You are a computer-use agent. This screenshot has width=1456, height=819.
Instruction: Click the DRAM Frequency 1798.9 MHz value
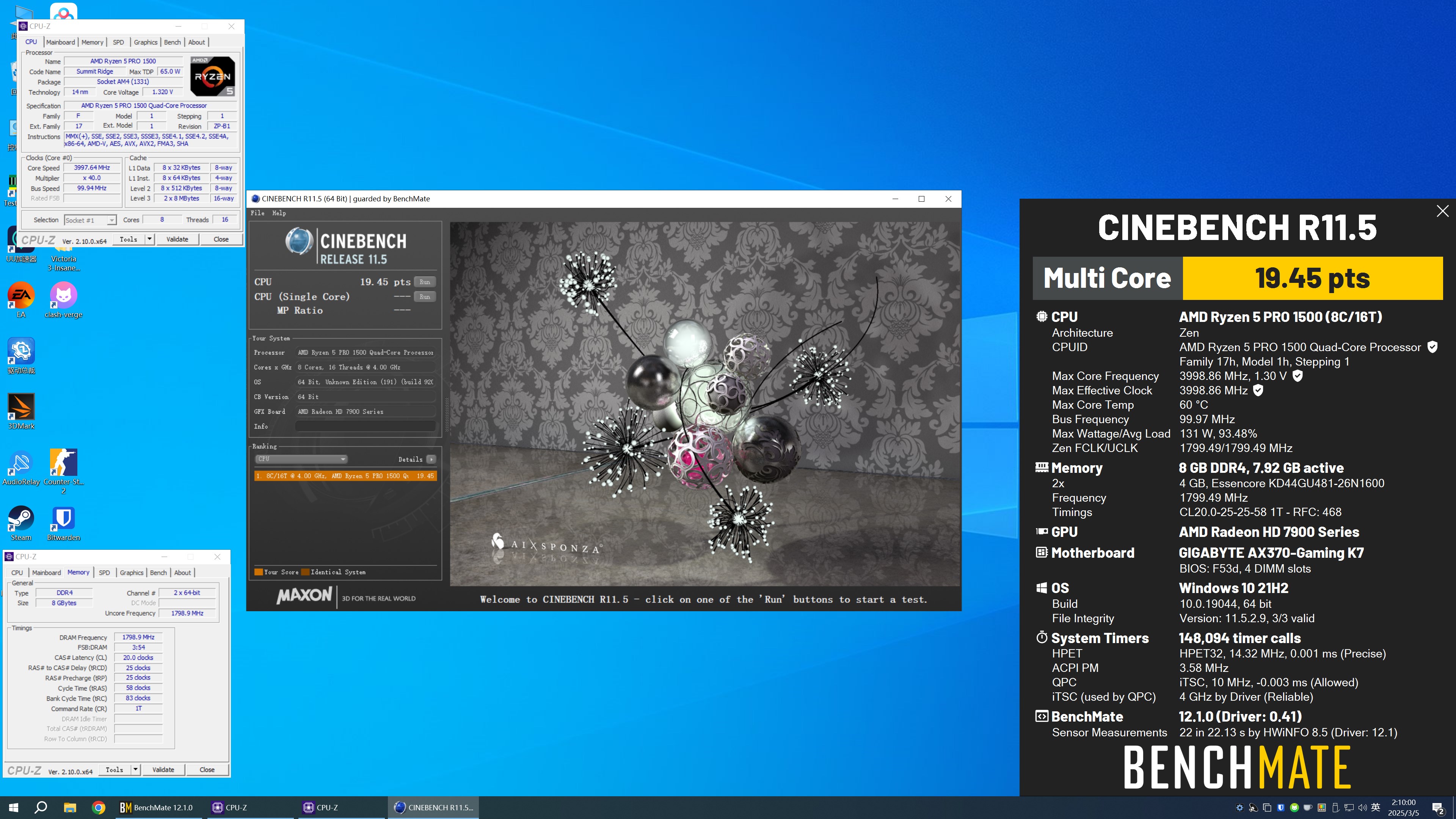[138, 637]
